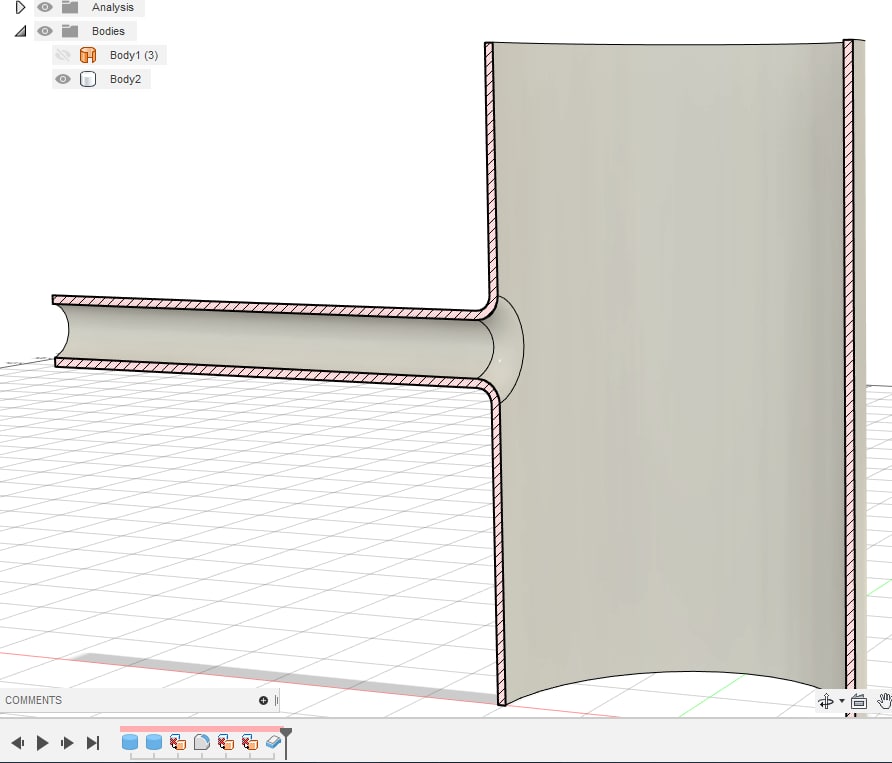892x763 pixels.
Task: Add a comment with the plus icon
Action: point(263,700)
